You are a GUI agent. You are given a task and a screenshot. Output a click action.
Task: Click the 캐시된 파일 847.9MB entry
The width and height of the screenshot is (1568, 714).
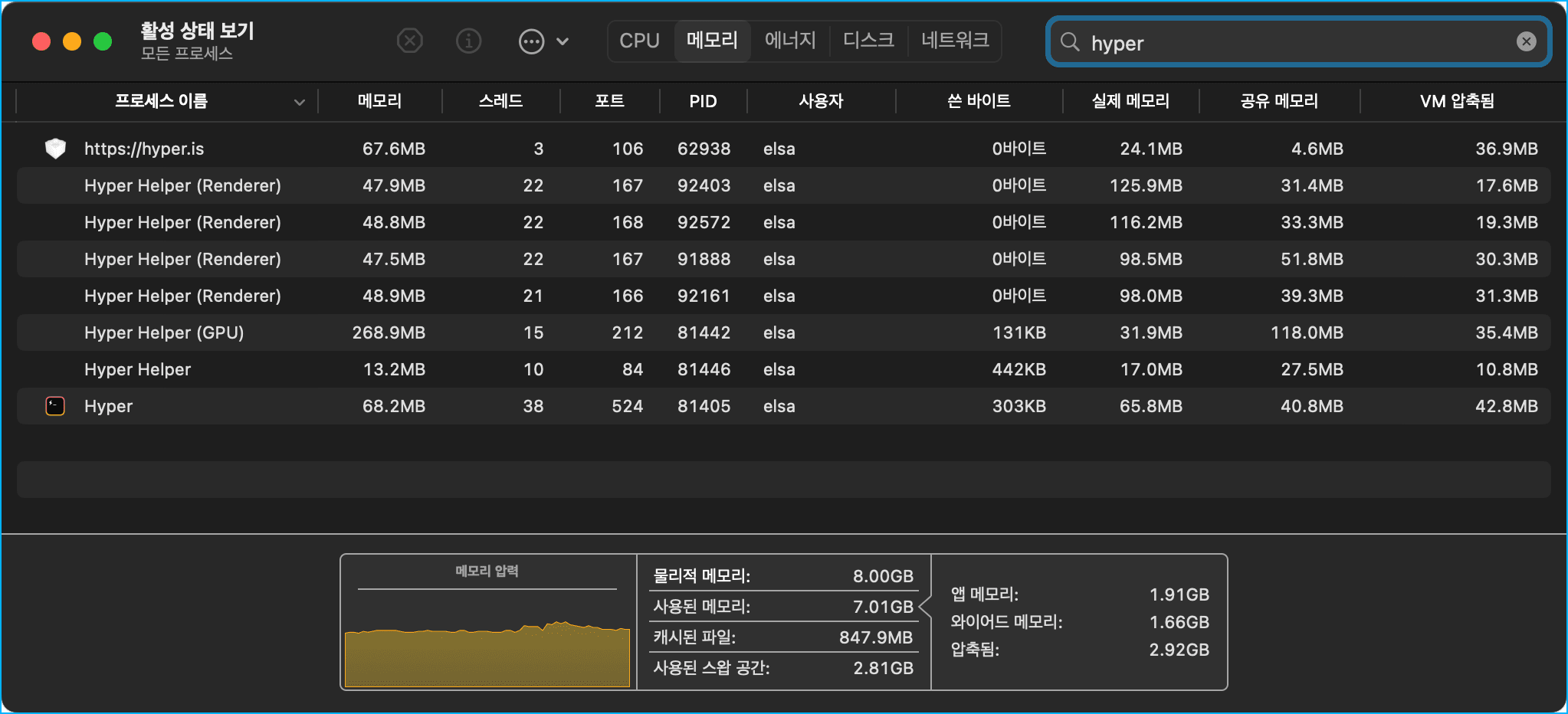pos(782,637)
